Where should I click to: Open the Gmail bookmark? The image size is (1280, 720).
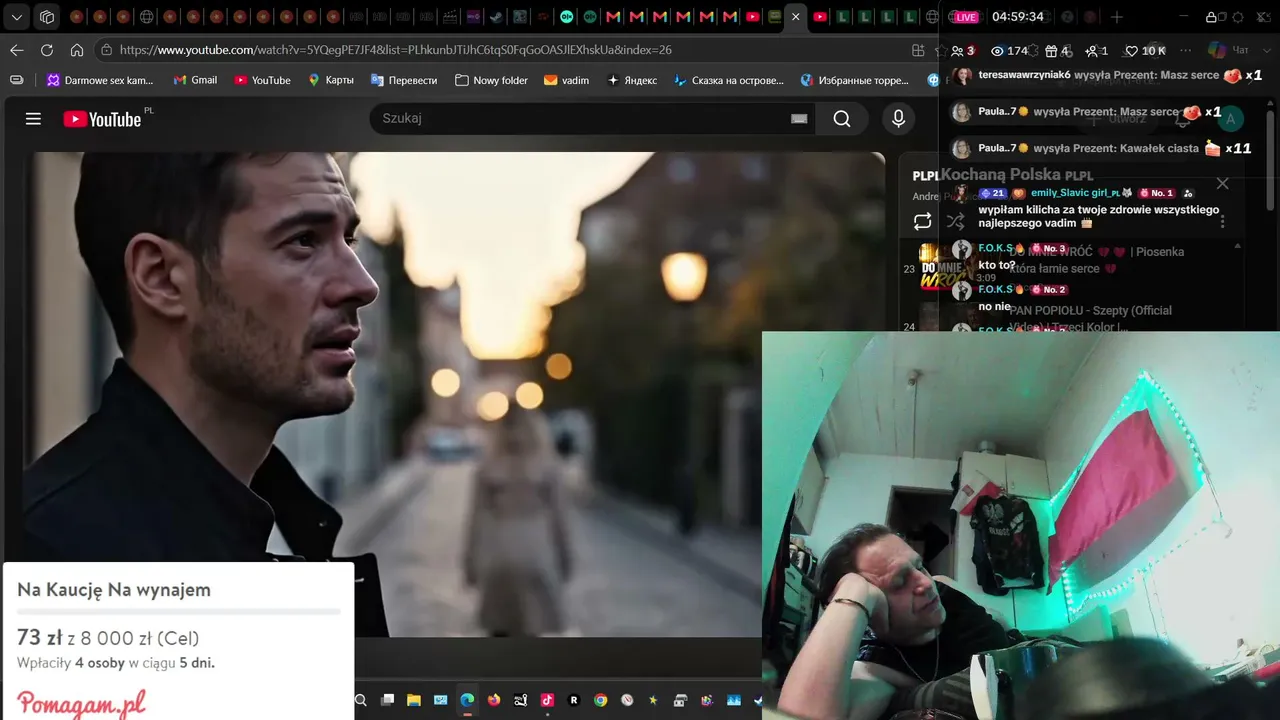click(195, 80)
